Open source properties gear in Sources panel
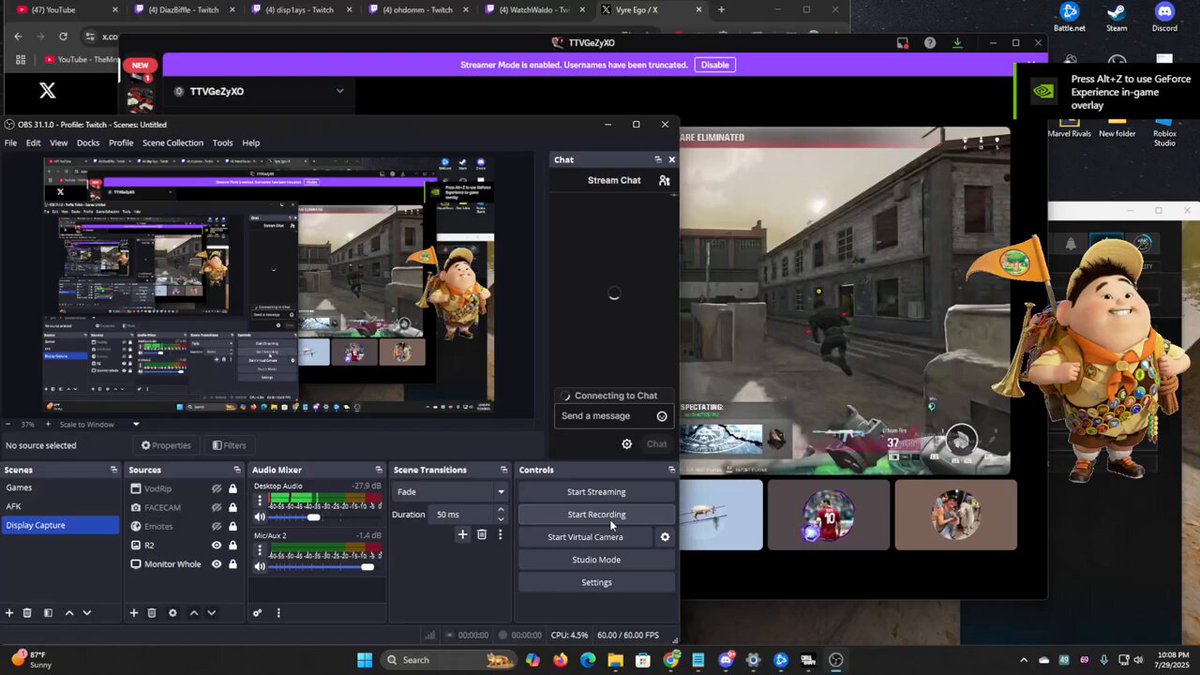Screen dimensions: 1200x675 tap(172, 613)
